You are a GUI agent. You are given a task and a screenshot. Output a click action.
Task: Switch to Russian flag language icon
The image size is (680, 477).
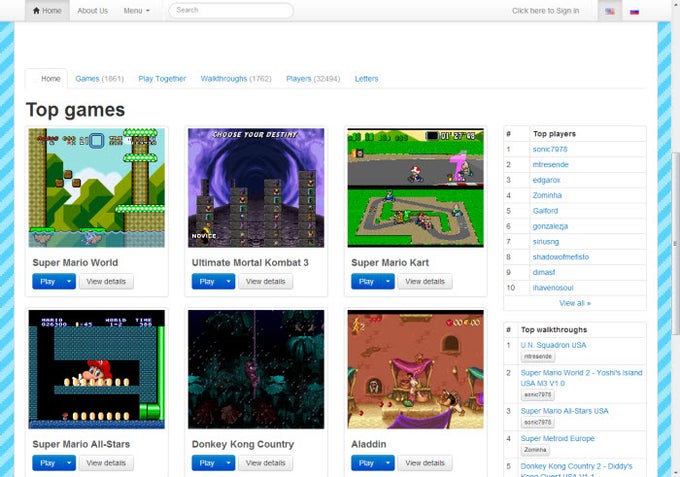(x=634, y=11)
